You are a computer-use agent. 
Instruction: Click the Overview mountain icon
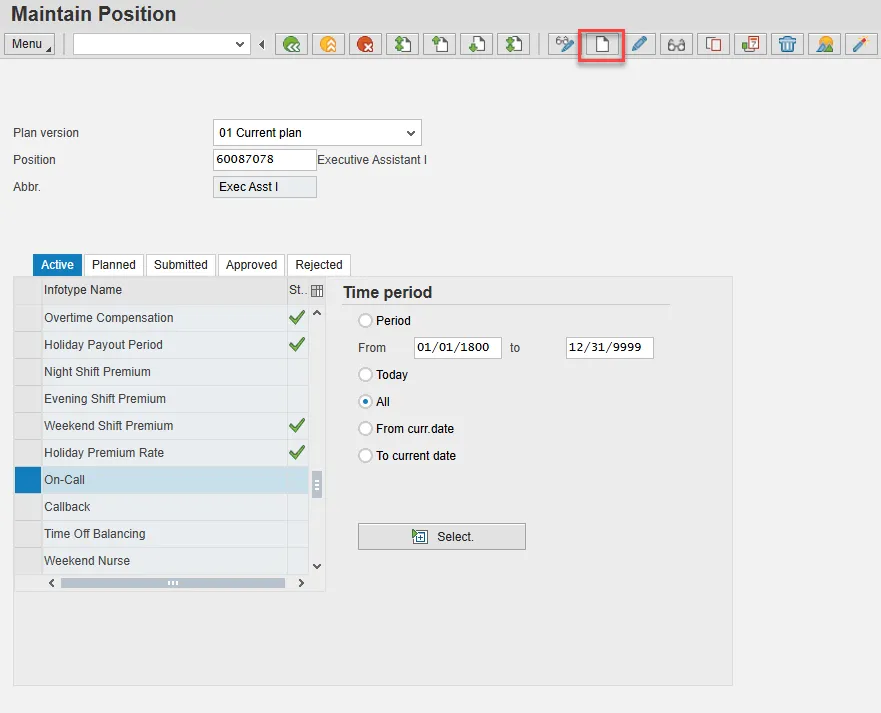tap(824, 44)
